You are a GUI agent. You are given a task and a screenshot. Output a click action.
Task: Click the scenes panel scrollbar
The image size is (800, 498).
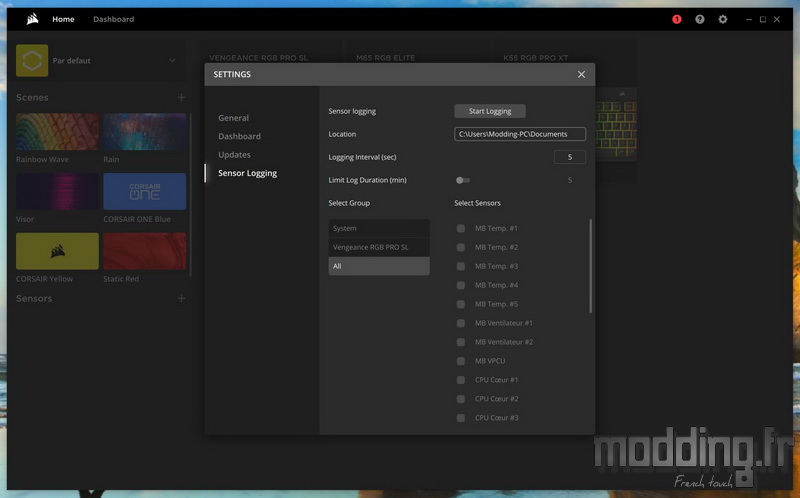click(190, 195)
